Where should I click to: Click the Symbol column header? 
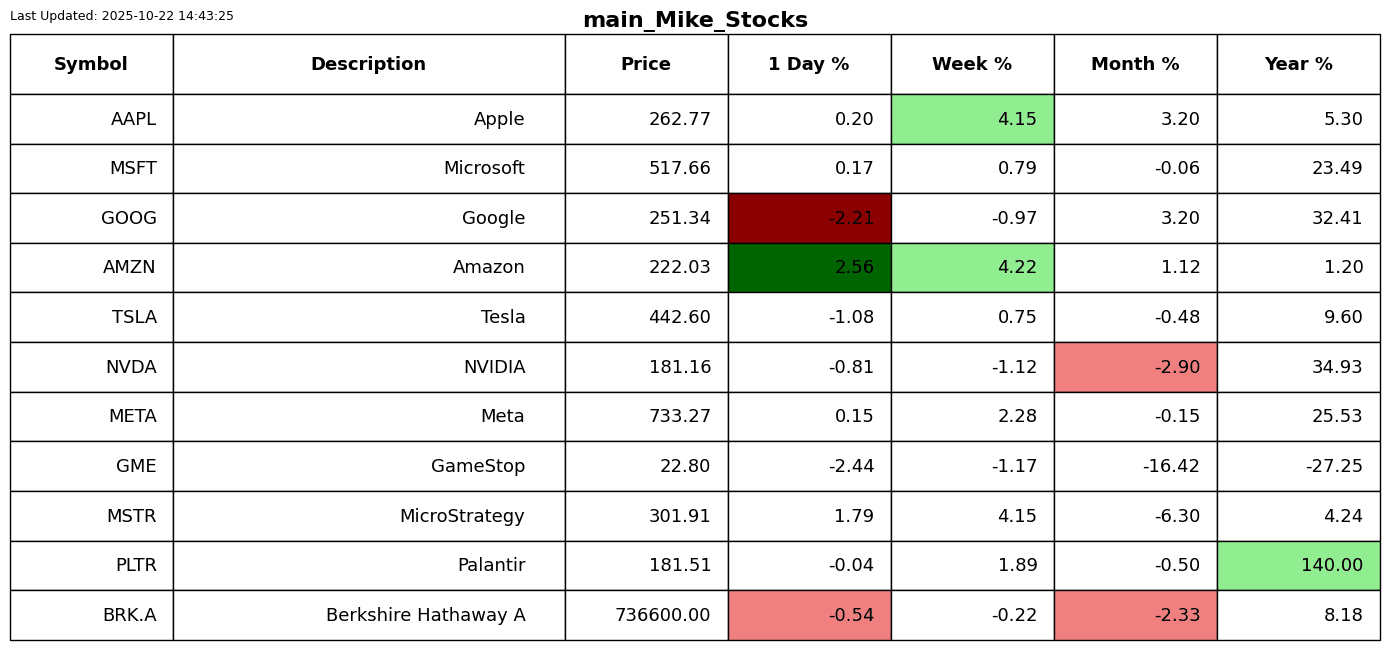(x=91, y=64)
